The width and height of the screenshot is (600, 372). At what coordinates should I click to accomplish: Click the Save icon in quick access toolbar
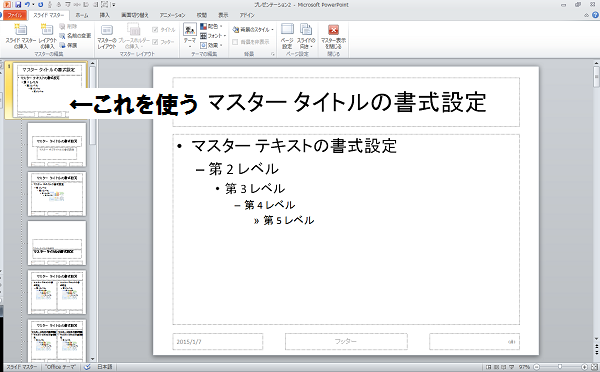pos(18,5)
